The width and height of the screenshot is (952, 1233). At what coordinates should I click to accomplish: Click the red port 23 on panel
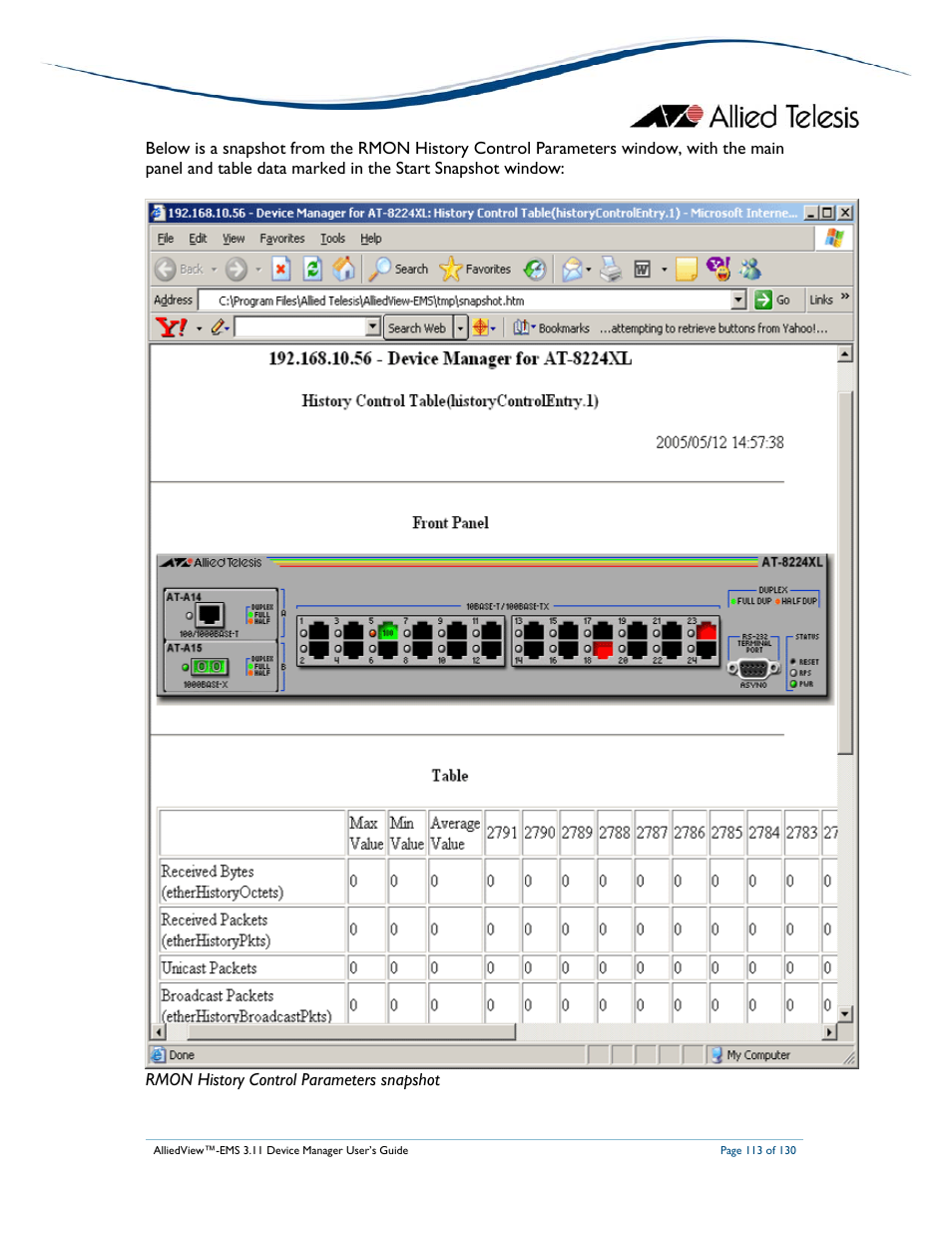tap(707, 630)
